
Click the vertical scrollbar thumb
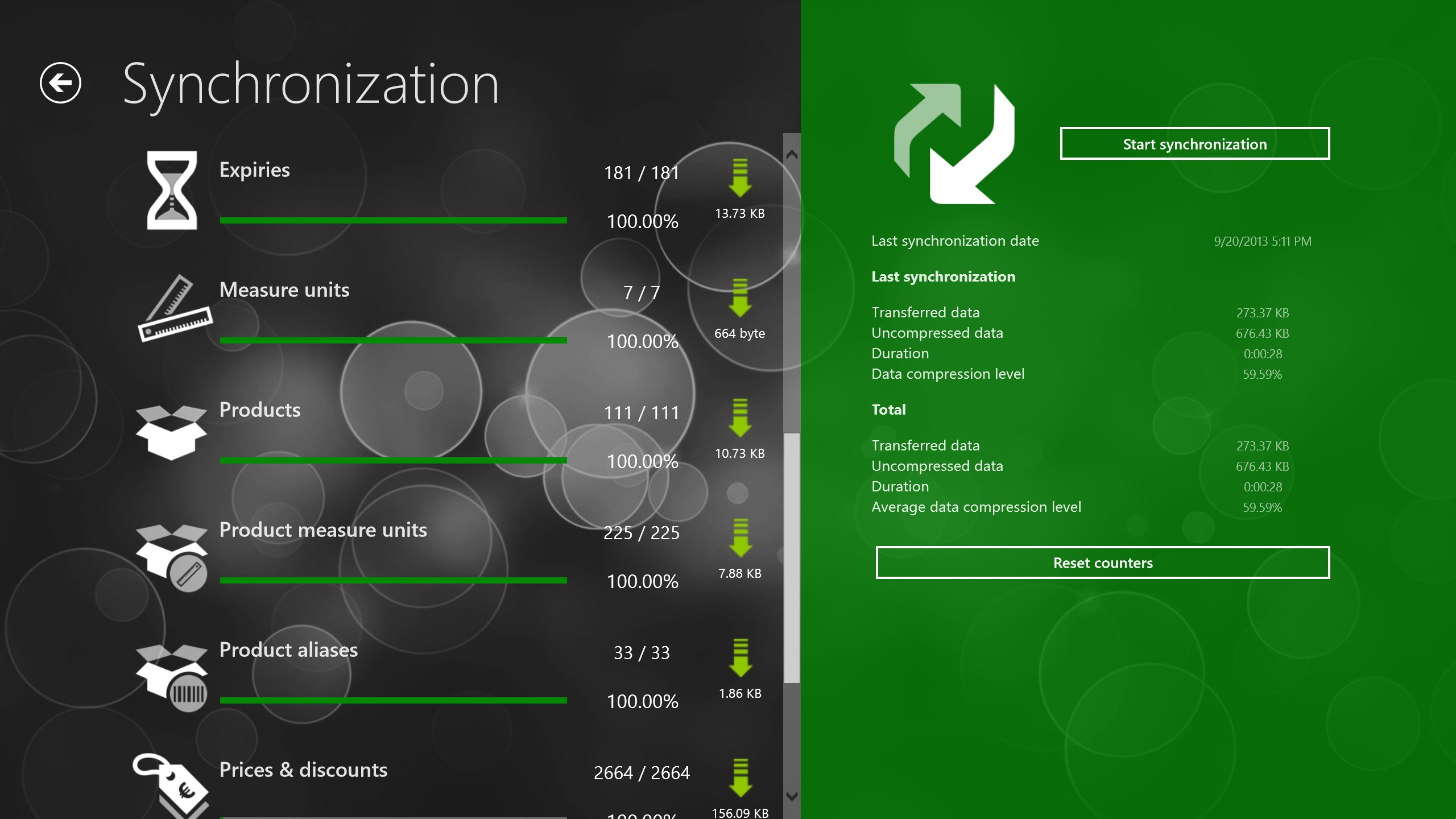(791, 557)
